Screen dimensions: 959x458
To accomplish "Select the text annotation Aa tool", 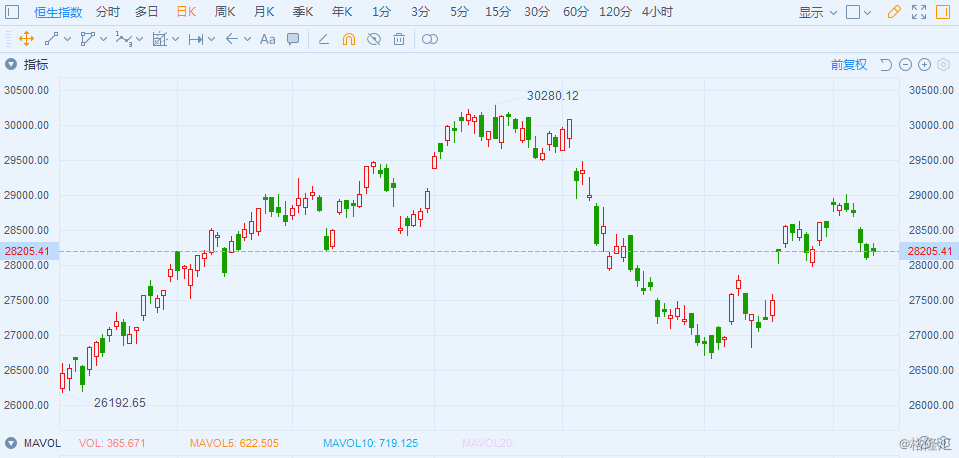I will [267, 39].
